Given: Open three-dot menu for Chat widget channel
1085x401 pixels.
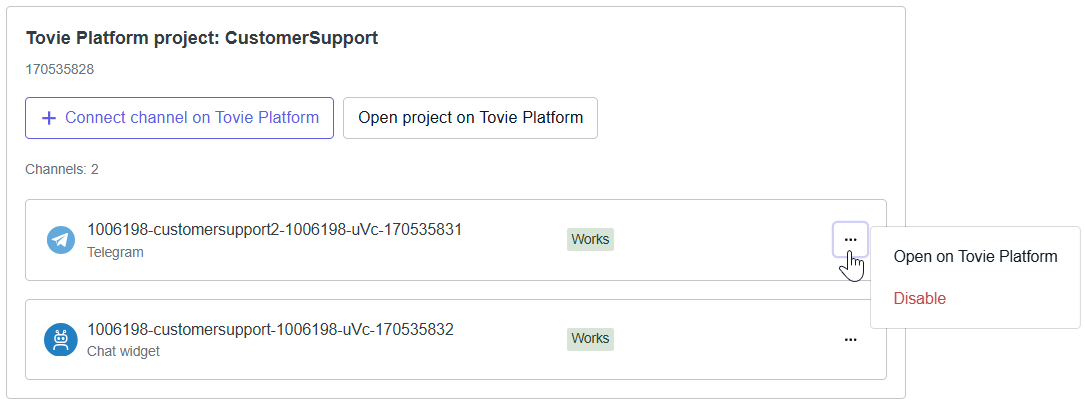Looking at the screenshot, I should tap(850, 340).
